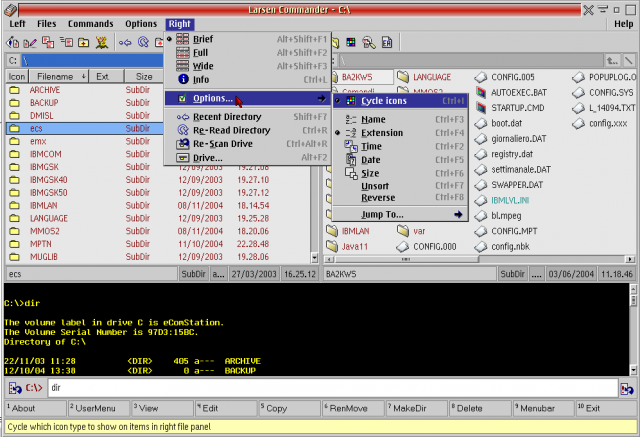Screen dimensions: 640x437
Task: Click the parent directory button in right panel
Action: click(x=612, y=61)
